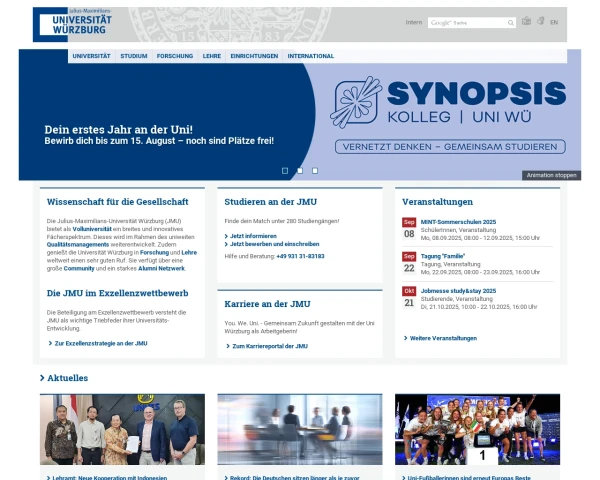
Task: Open the Forschung link in text
Action: 154,253
